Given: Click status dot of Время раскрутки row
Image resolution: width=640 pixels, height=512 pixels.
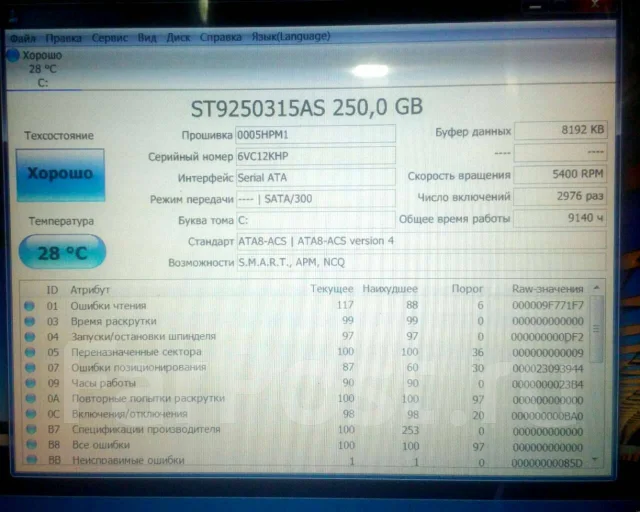Looking at the screenshot, I should click(29, 321).
